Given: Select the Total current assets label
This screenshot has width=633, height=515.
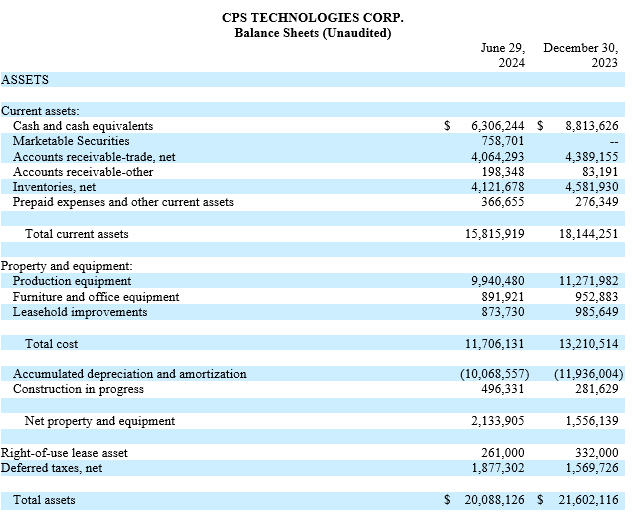Looking at the screenshot, I should [x=77, y=234].
